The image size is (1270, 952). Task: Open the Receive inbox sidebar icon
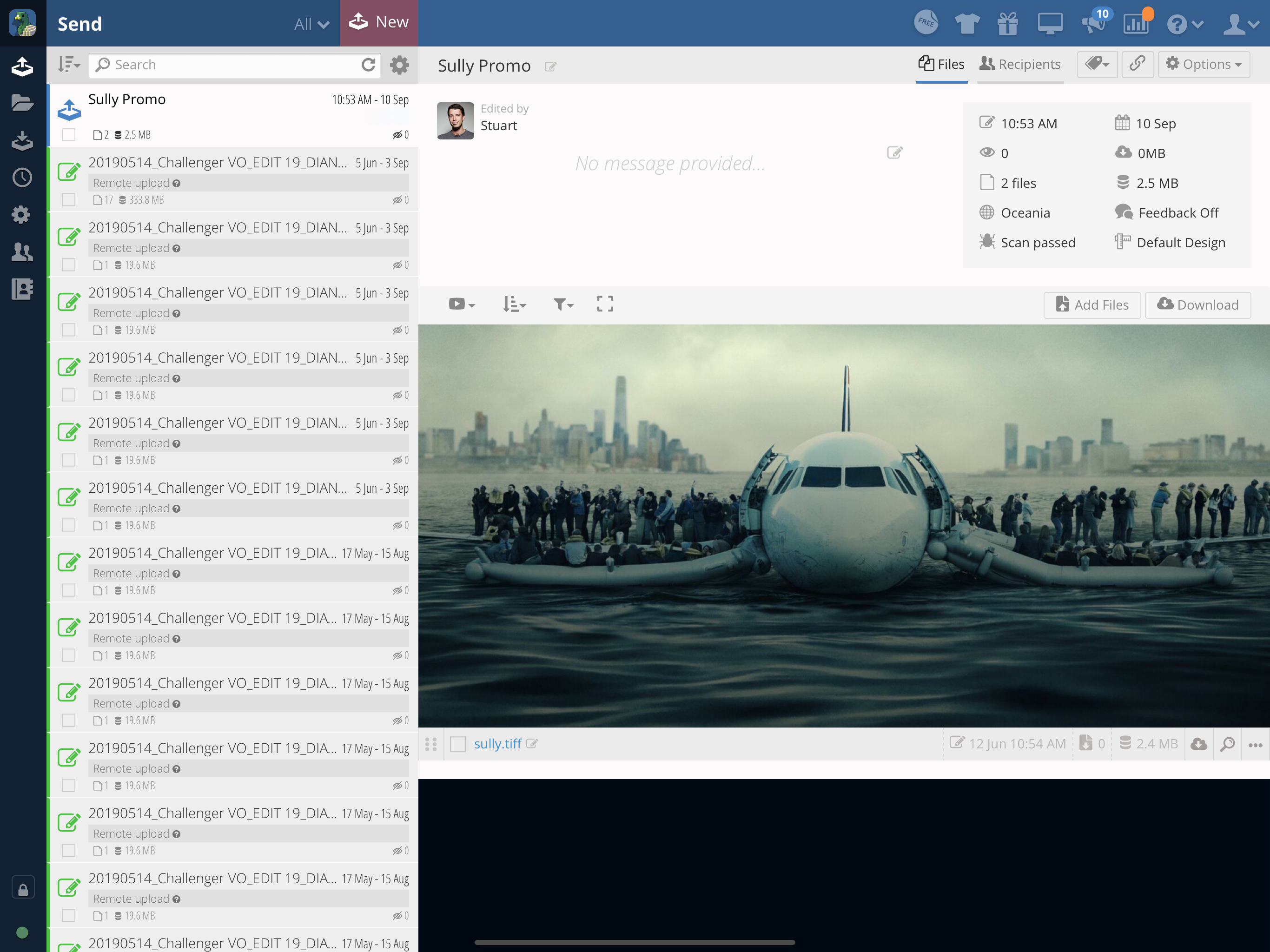coord(22,141)
